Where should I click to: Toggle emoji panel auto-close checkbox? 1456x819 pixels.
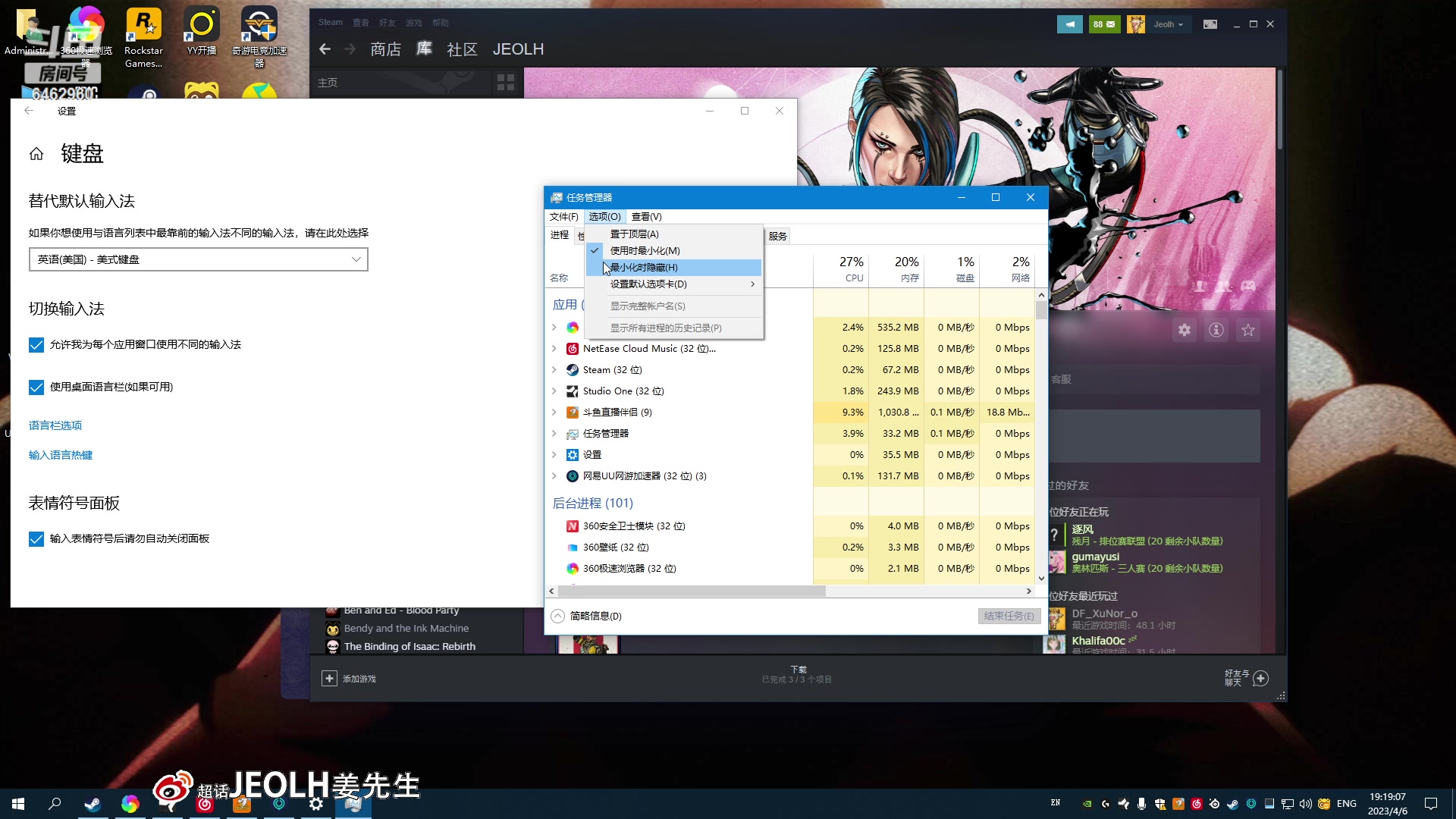coord(36,539)
